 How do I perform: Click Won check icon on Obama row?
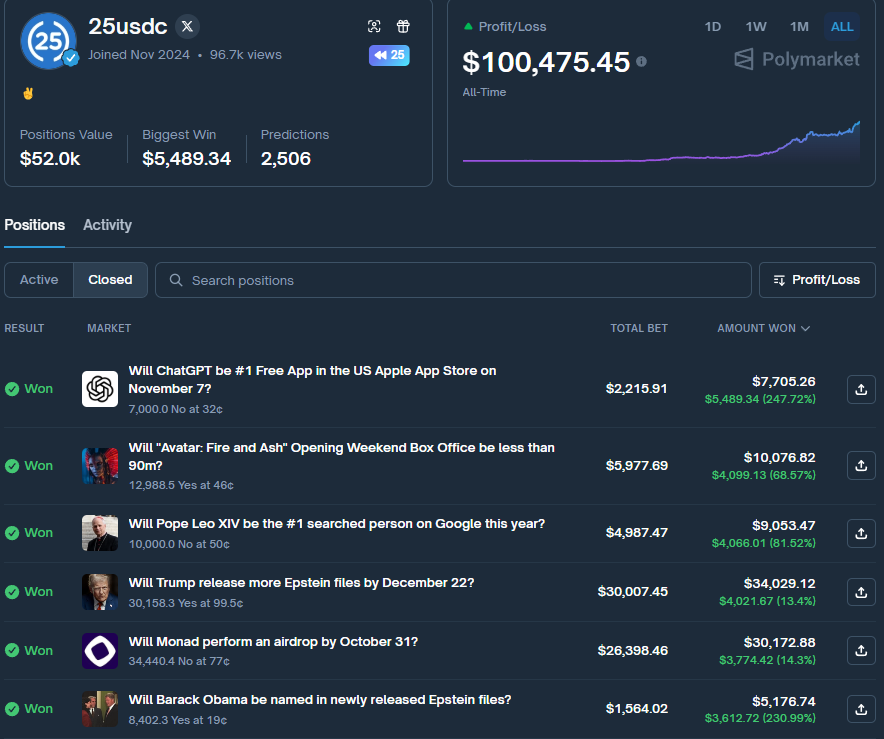[12, 709]
